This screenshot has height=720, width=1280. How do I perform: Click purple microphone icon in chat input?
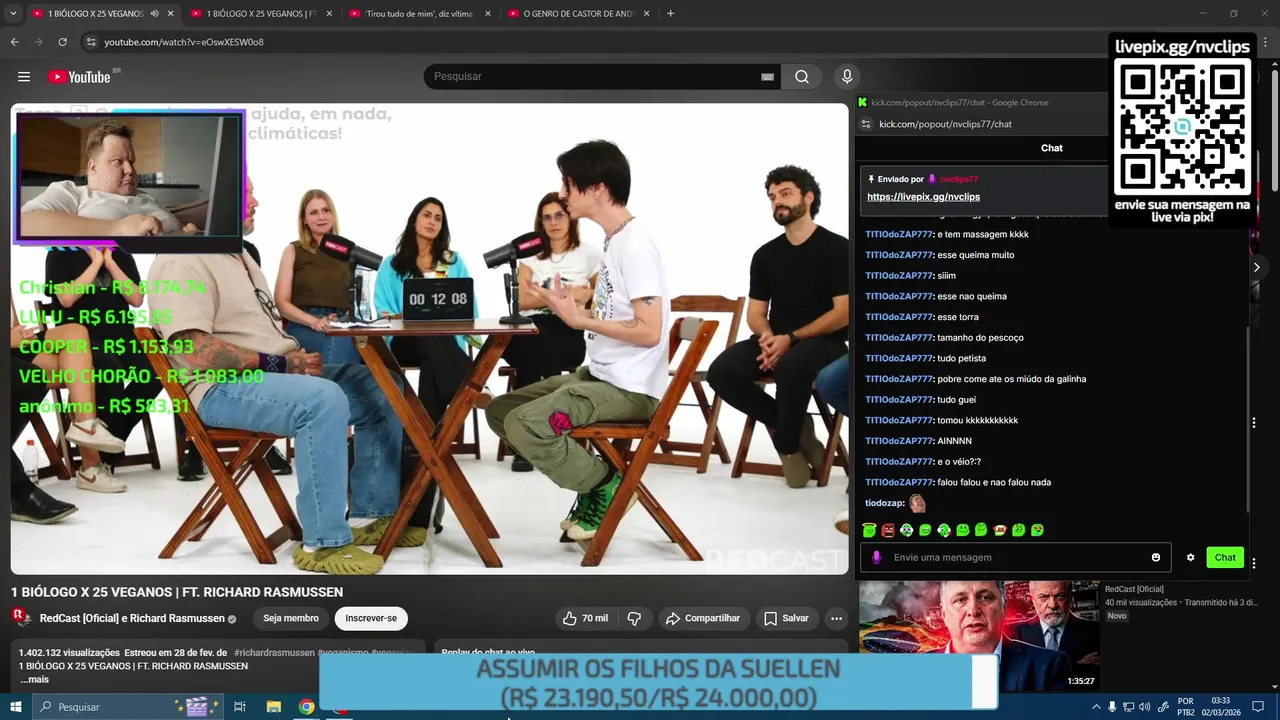pyautogui.click(x=876, y=557)
